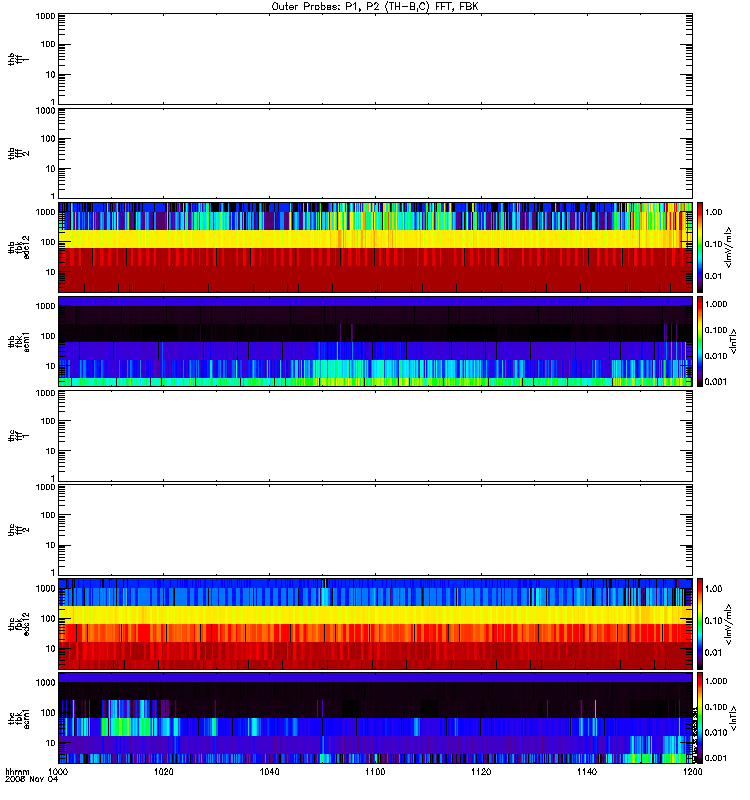Click the plot title 'Outer Probes: P1, P2 (TH-B,C) FFT, FBK'

375,7
